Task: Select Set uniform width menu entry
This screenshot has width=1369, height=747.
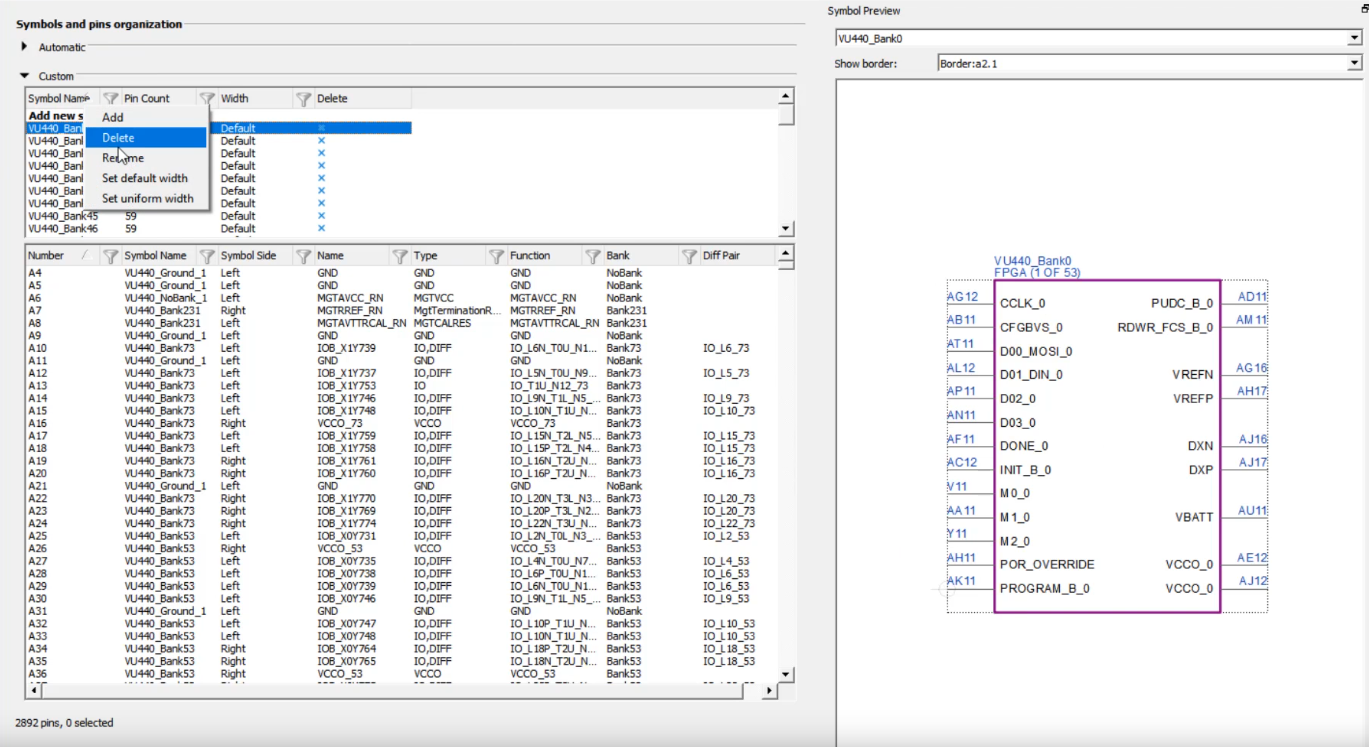Action: pos(147,198)
